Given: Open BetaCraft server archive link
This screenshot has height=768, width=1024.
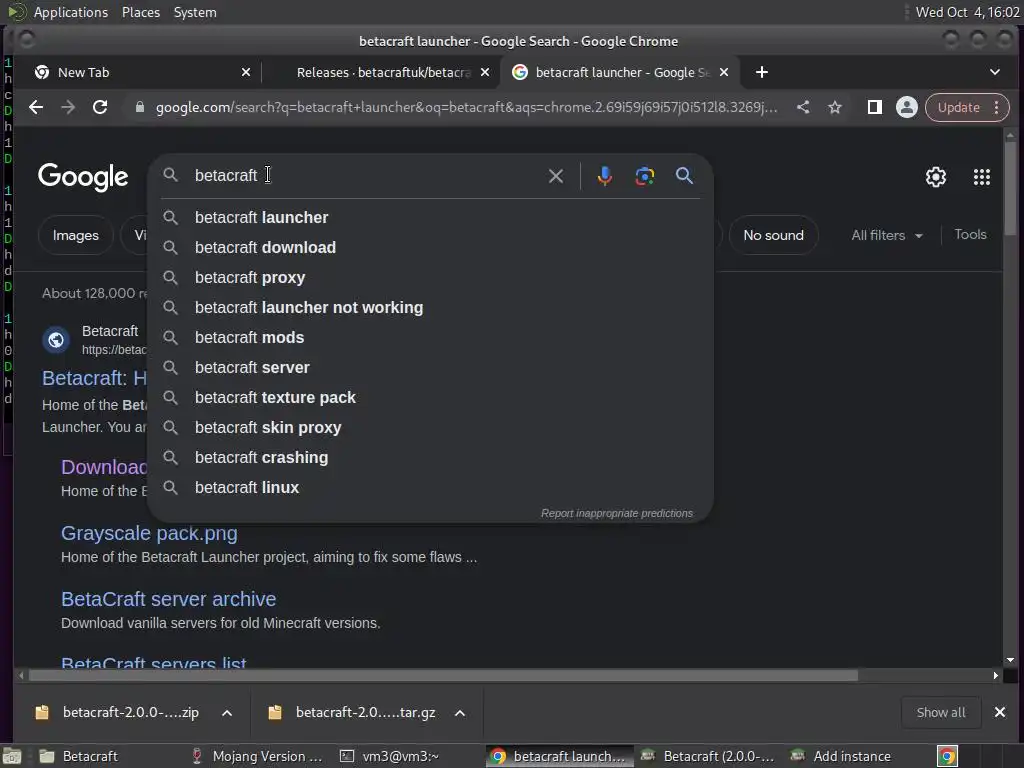Looking at the screenshot, I should click(168, 600).
